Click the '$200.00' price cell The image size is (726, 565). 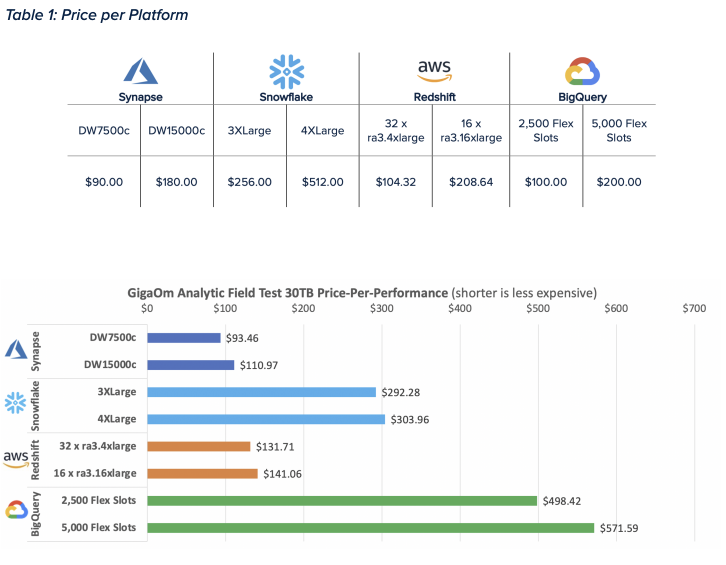[619, 182]
